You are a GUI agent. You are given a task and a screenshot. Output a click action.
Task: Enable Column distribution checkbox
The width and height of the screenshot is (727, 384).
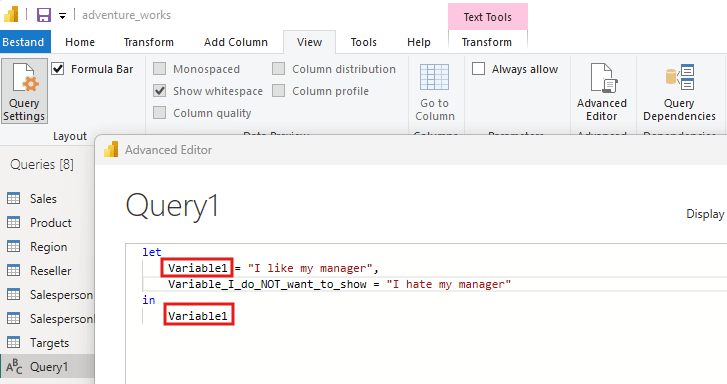pyautogui.click(x=278, y=69)
